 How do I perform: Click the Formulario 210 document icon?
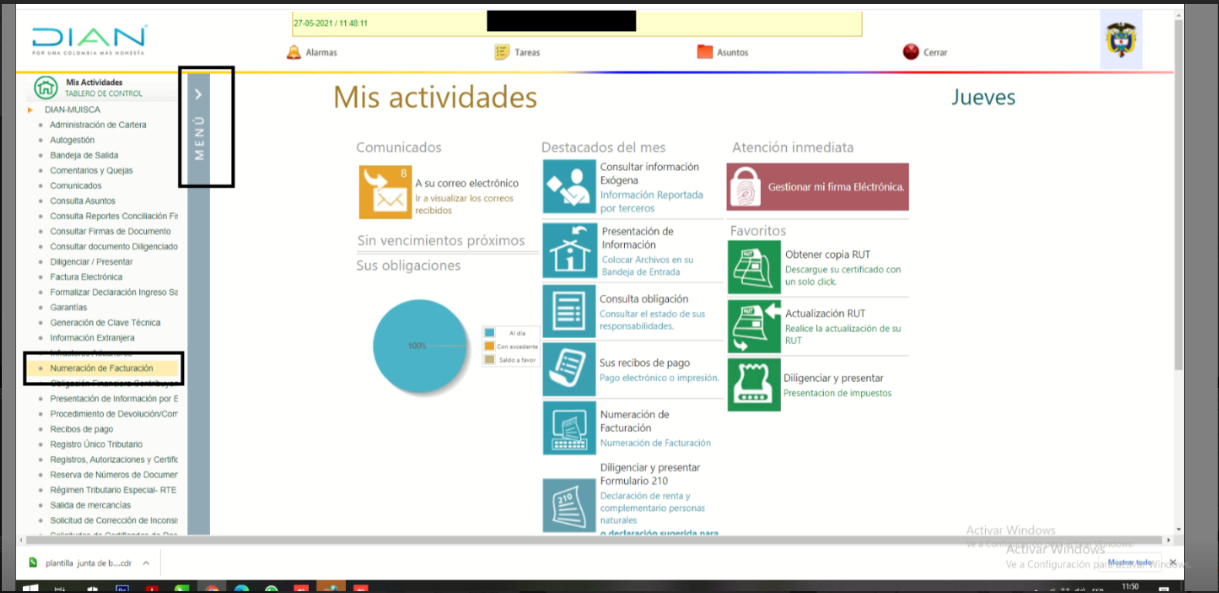[x=568, y=505]
